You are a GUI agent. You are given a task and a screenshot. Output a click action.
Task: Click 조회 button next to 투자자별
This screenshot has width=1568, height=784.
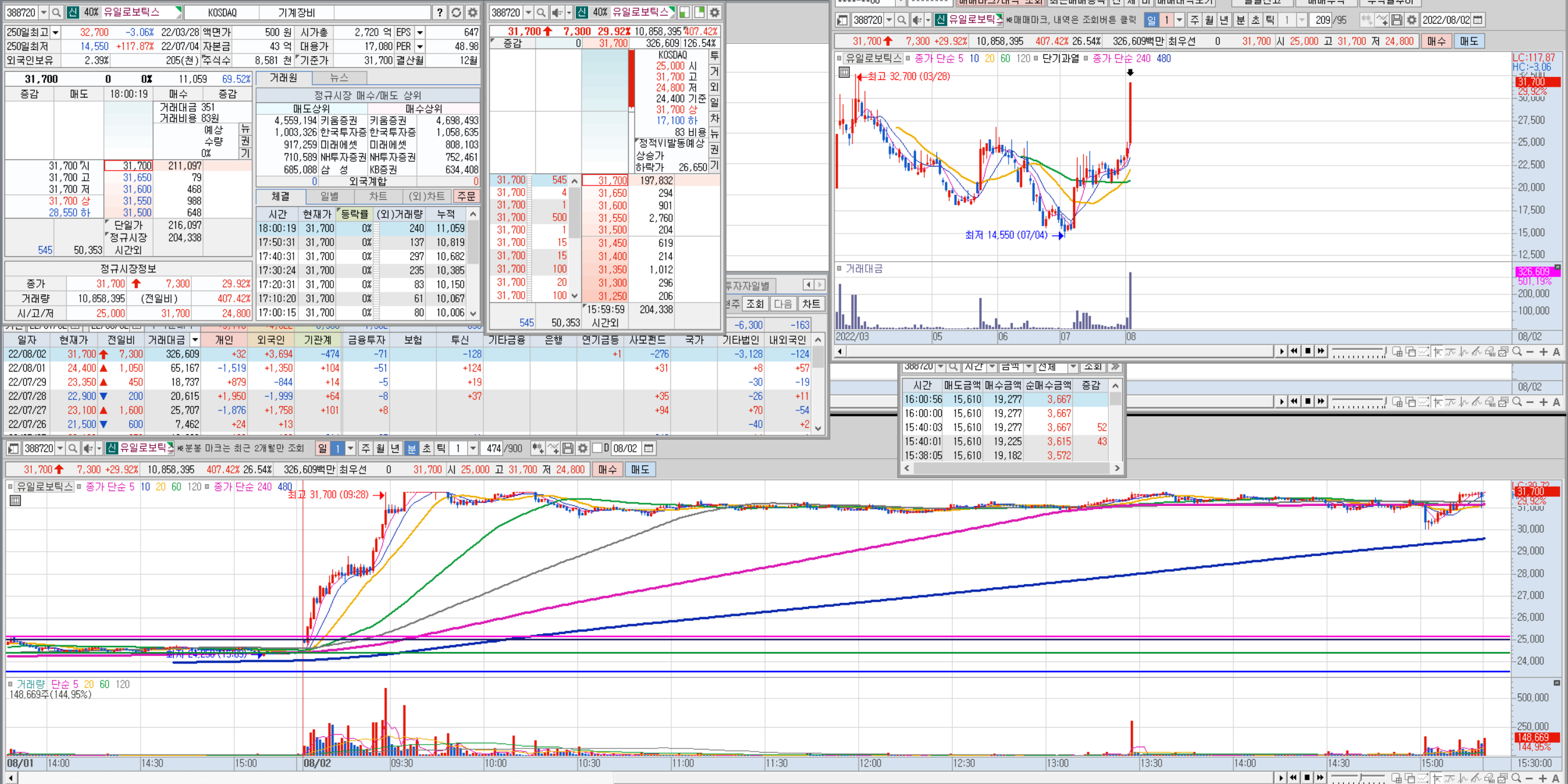tap(755, 304)
